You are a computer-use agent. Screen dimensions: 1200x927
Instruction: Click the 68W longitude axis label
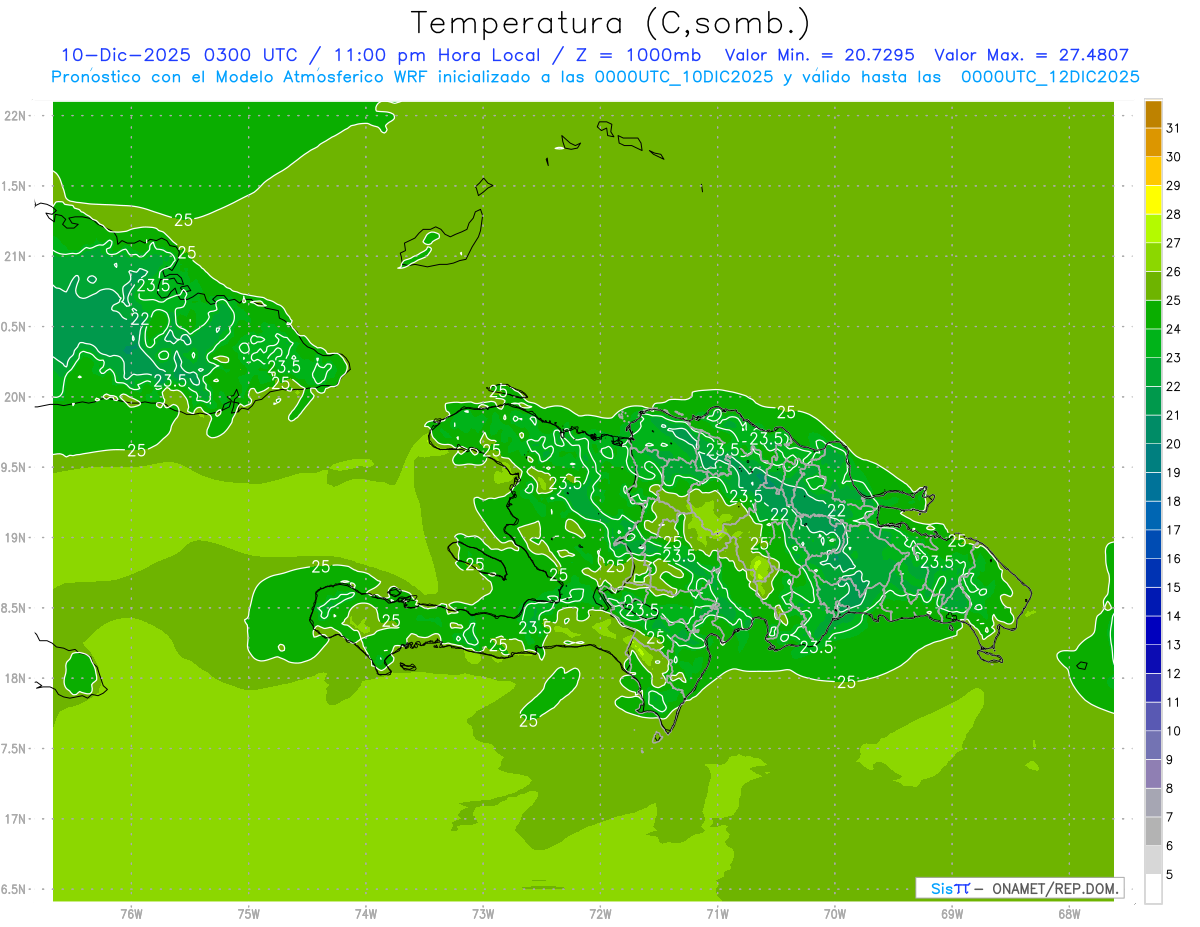[1068, 913]
